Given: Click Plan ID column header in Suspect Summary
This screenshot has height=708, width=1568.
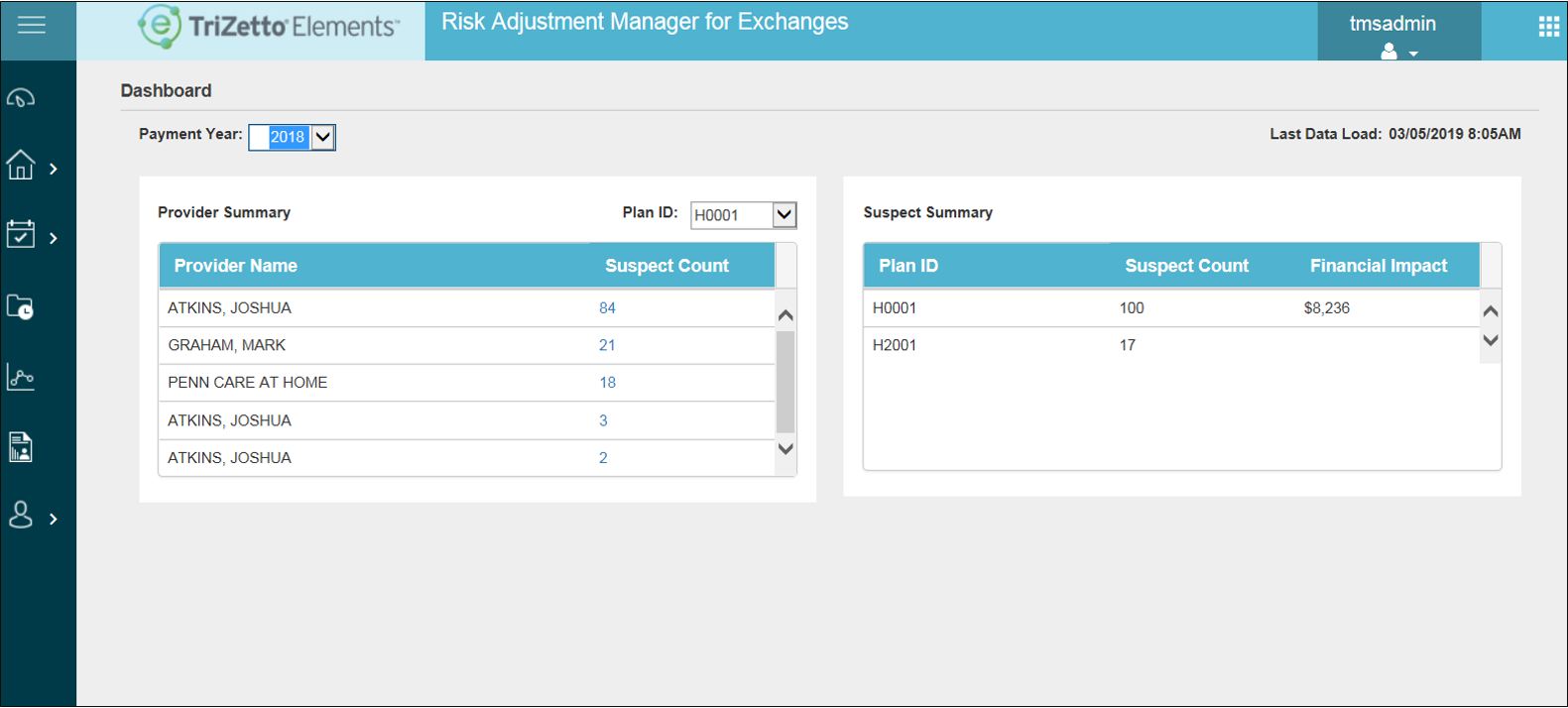Looking at the screenshot, I should (x=908, y=266).
